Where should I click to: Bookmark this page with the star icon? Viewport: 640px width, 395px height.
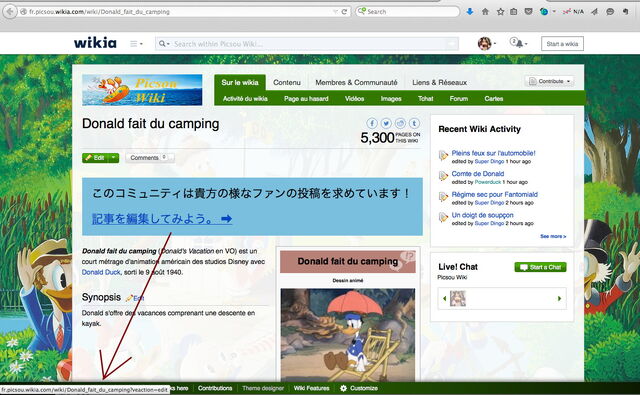[x=500, y=11]
